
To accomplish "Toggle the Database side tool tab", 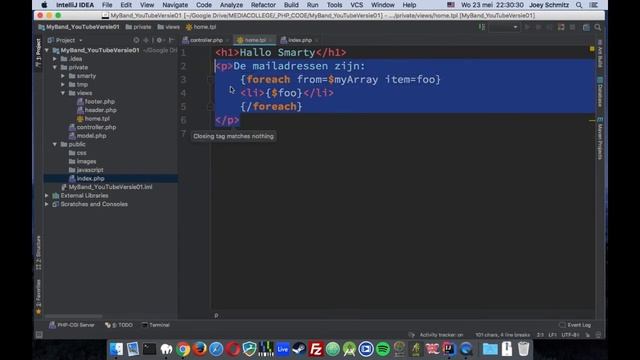I will point(600,92).
